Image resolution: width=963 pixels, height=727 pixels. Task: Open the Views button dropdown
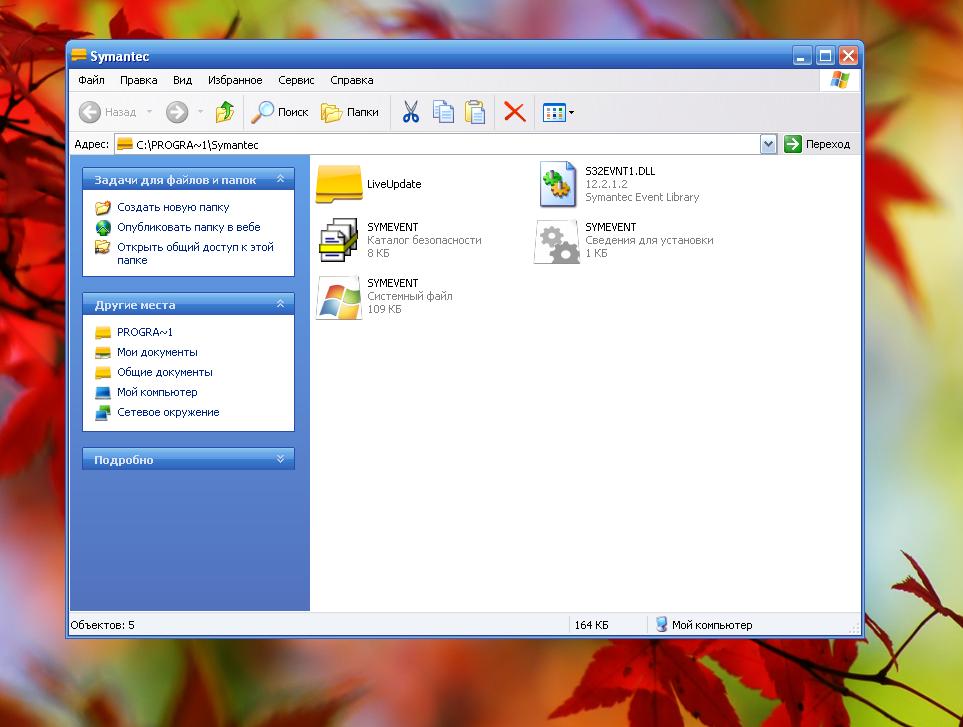point(572,112)
